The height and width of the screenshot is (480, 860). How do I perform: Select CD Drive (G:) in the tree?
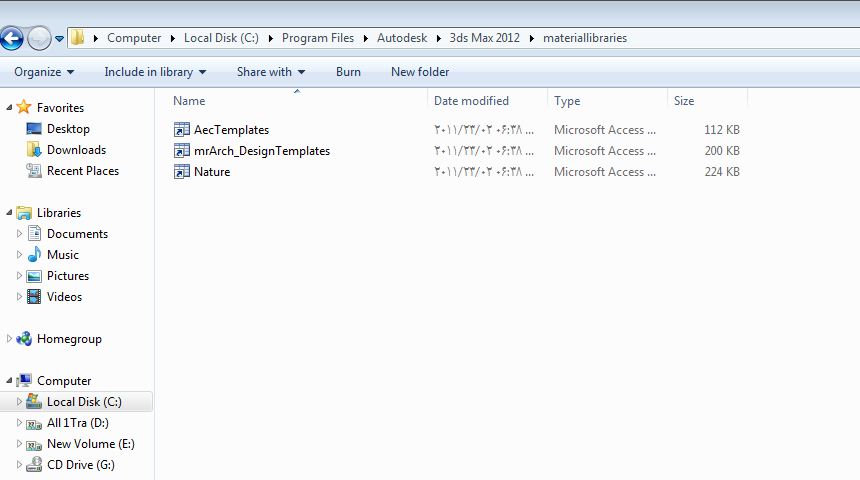80,465
